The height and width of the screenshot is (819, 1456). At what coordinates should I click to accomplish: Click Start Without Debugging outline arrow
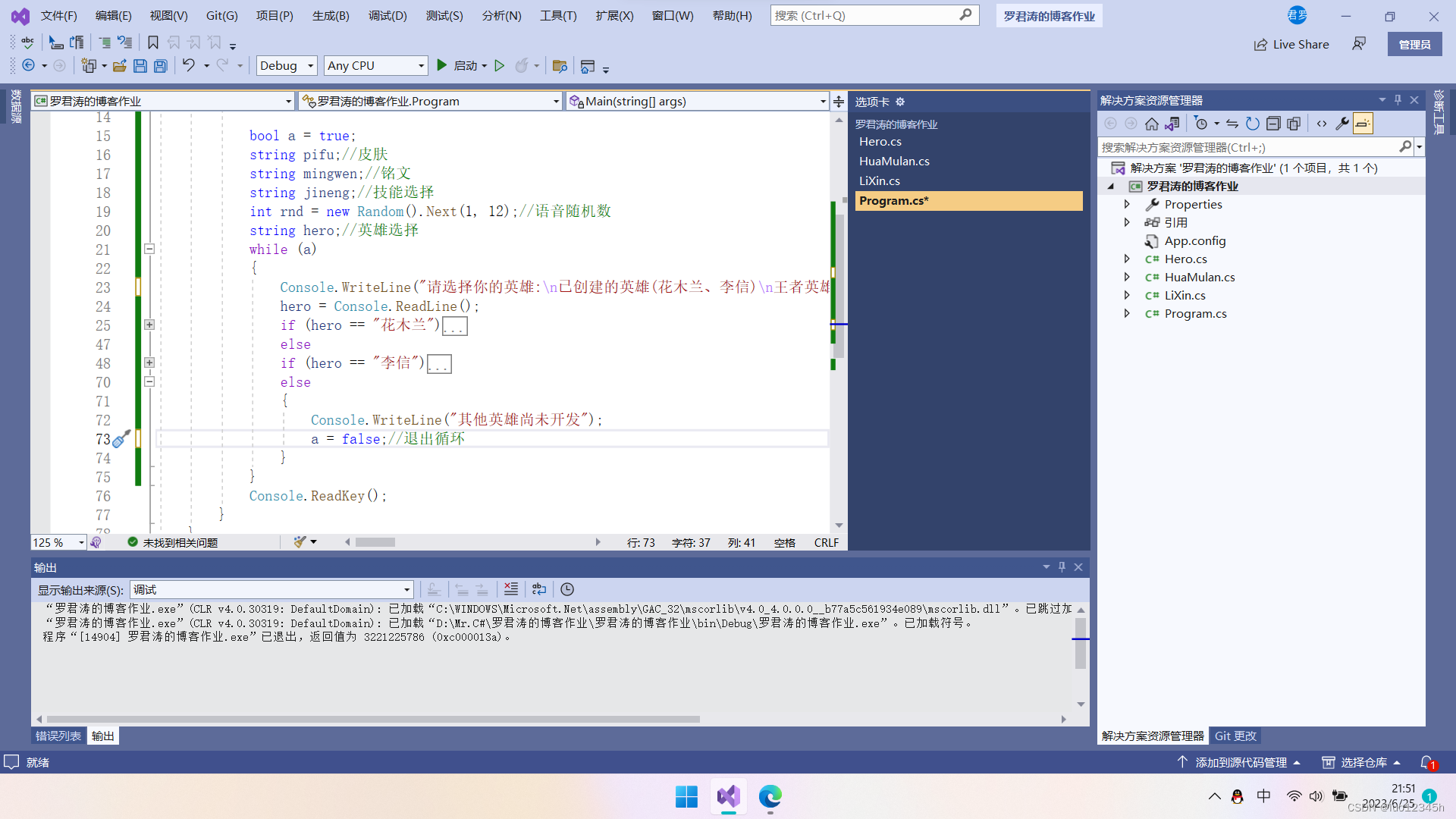499,66
